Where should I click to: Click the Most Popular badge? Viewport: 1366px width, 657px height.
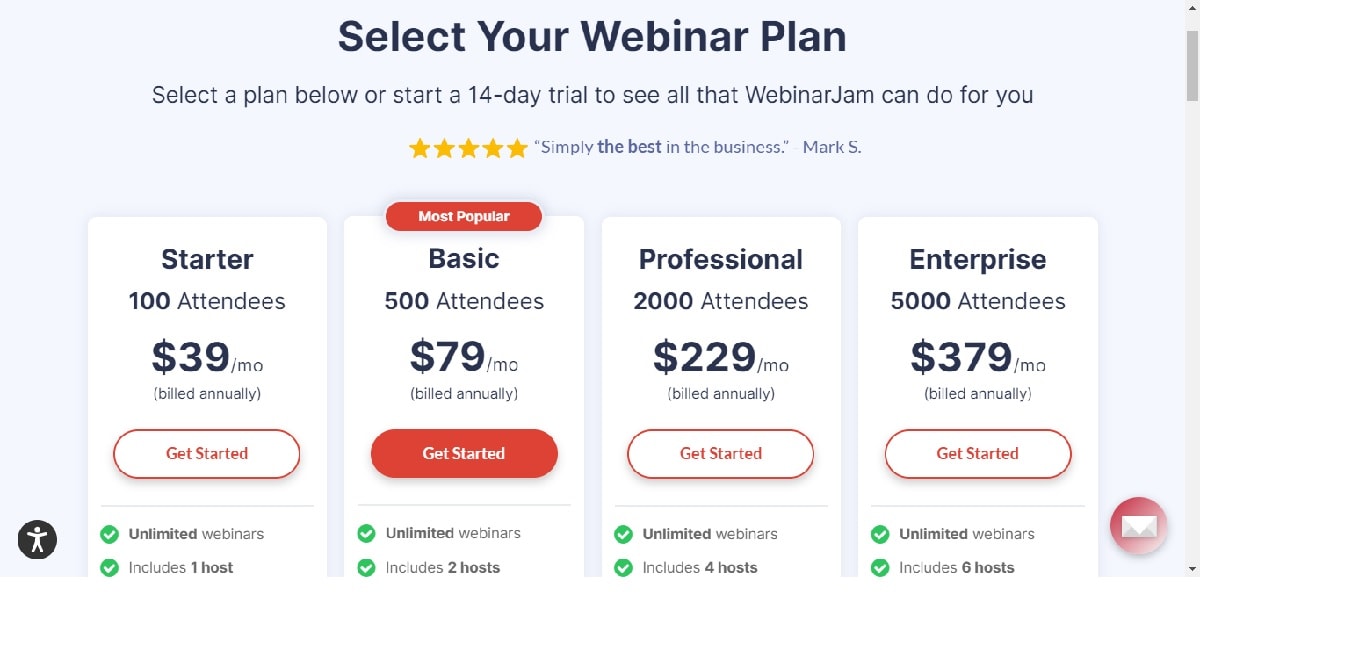[x=464, y=216]
